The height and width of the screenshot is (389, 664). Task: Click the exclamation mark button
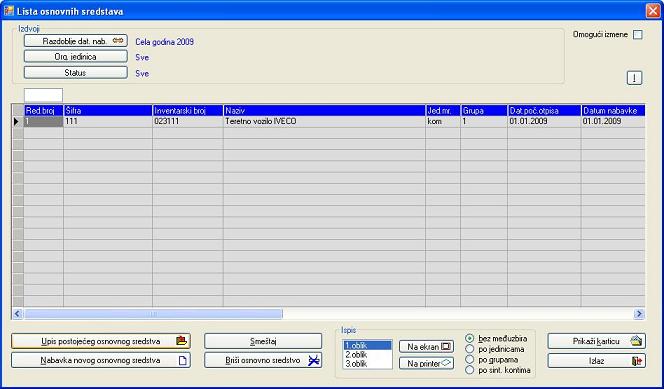point(634,78)
